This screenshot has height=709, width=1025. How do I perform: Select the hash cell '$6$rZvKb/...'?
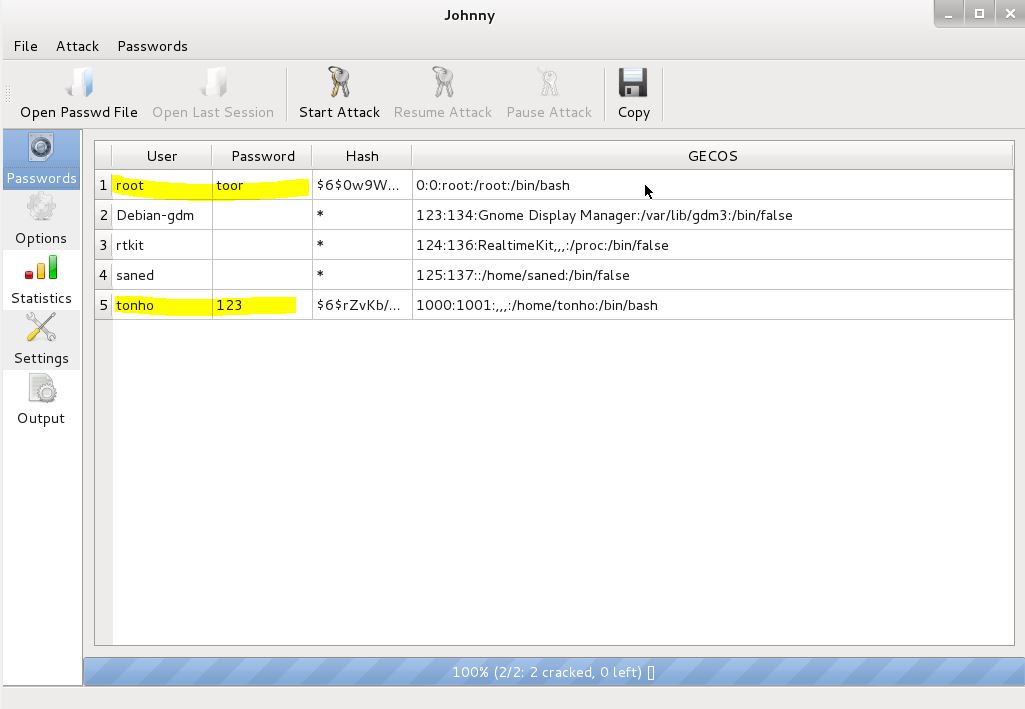pos(362,305)
